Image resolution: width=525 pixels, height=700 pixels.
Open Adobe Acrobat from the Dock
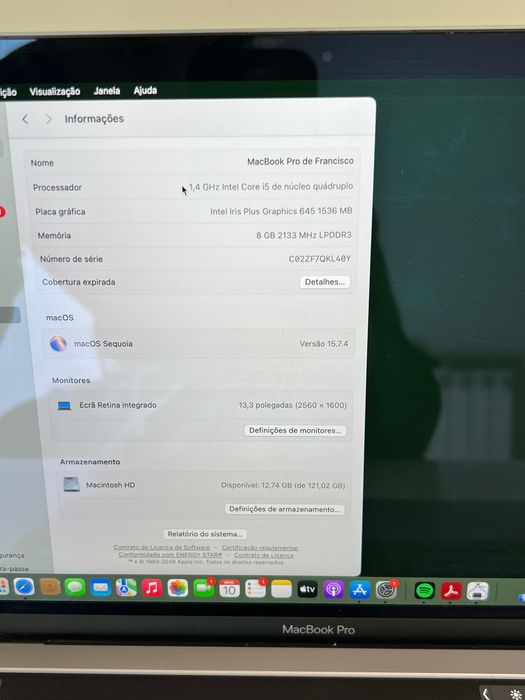tap(451, 591)
